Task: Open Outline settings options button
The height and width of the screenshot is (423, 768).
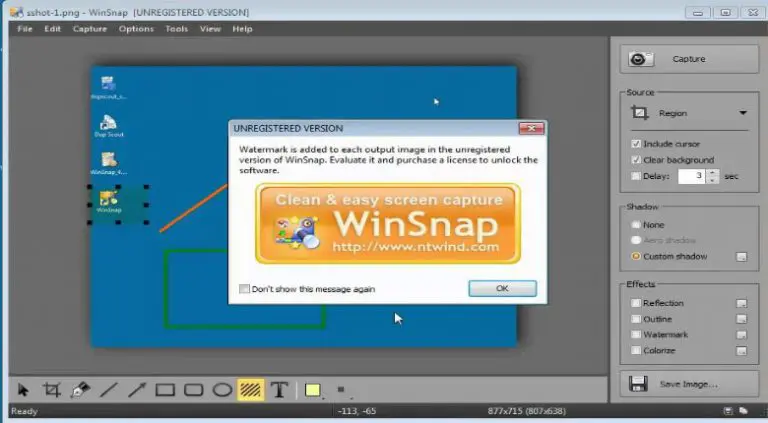Action: [742, 319]
